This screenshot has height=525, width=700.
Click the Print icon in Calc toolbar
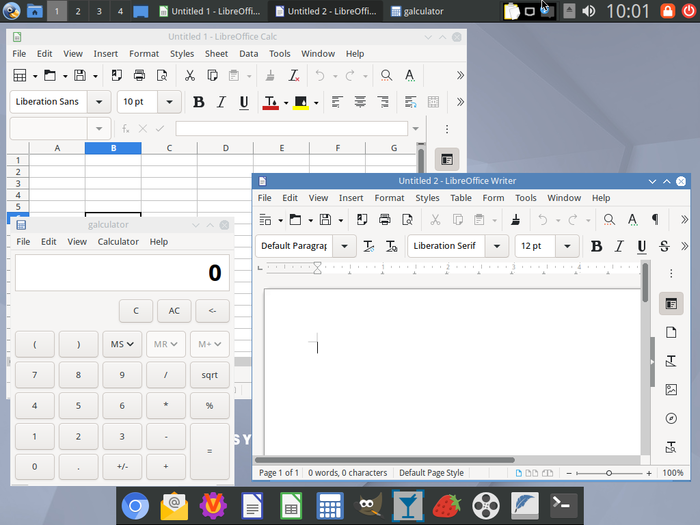139,75
